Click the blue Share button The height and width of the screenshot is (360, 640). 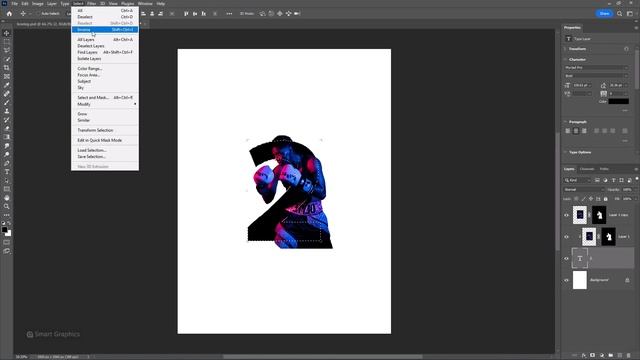pyautogui.click(x=604, y=13)
